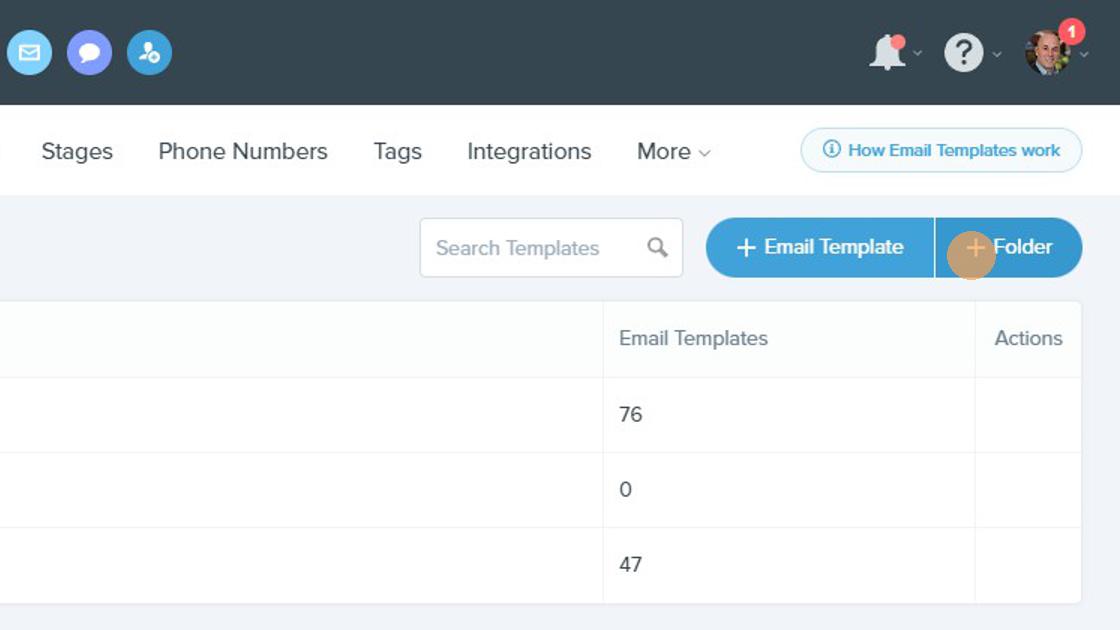Select the cell showing 47 templates
Viewport: 1120px width, 630px height.
coord(789,564)
